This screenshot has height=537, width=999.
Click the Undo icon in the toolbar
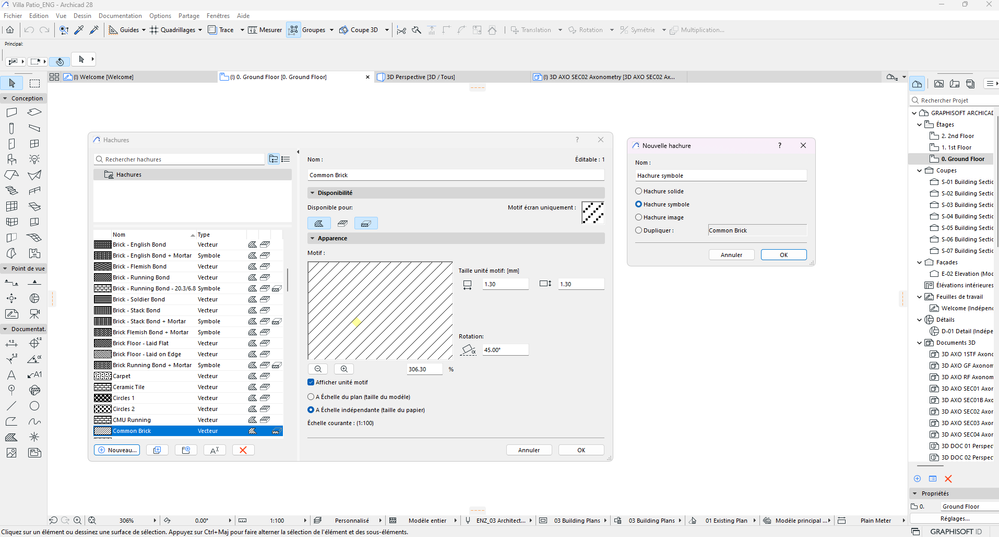pyautogui.click(x=29, y=30)
